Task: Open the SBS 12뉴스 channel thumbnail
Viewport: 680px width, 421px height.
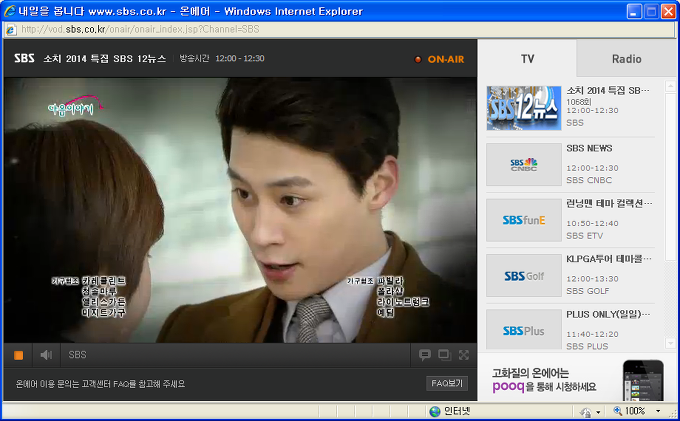Action: point(523,108)
